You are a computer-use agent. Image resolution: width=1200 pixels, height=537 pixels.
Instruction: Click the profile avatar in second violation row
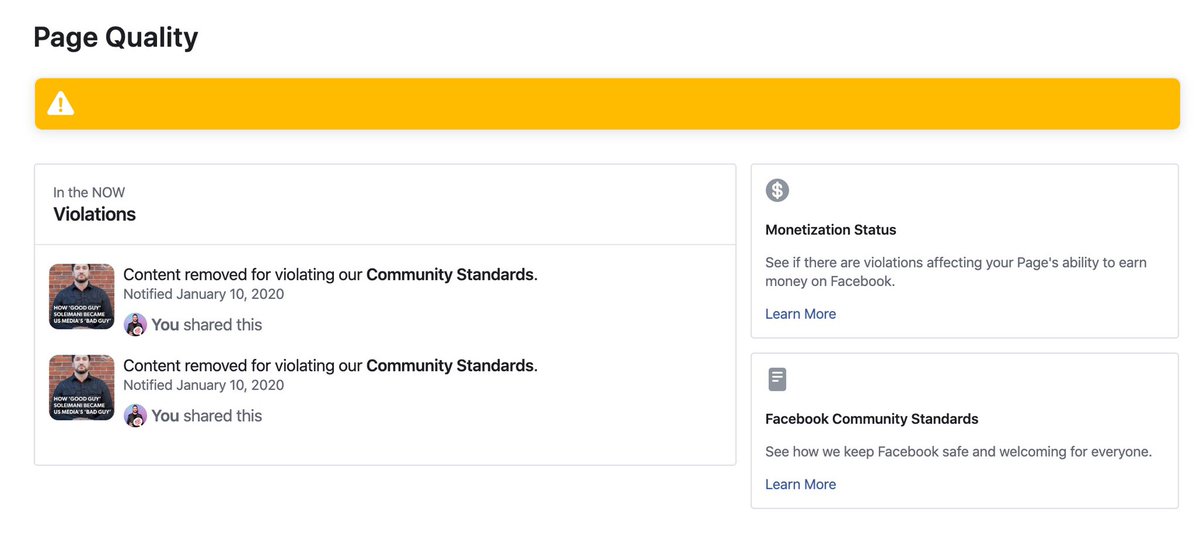point(135,416)
